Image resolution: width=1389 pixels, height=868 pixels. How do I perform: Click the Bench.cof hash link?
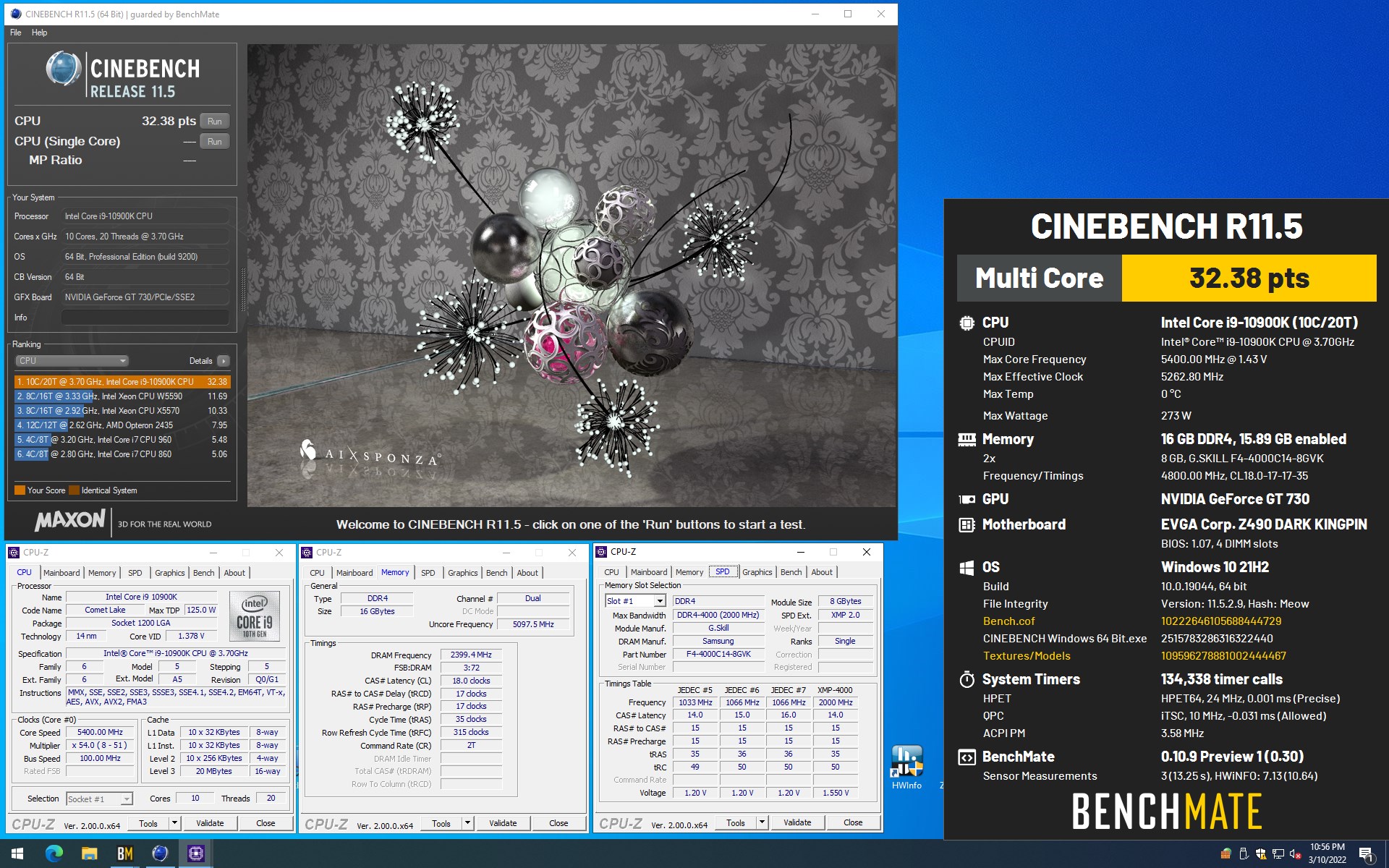pos(1221,621)
